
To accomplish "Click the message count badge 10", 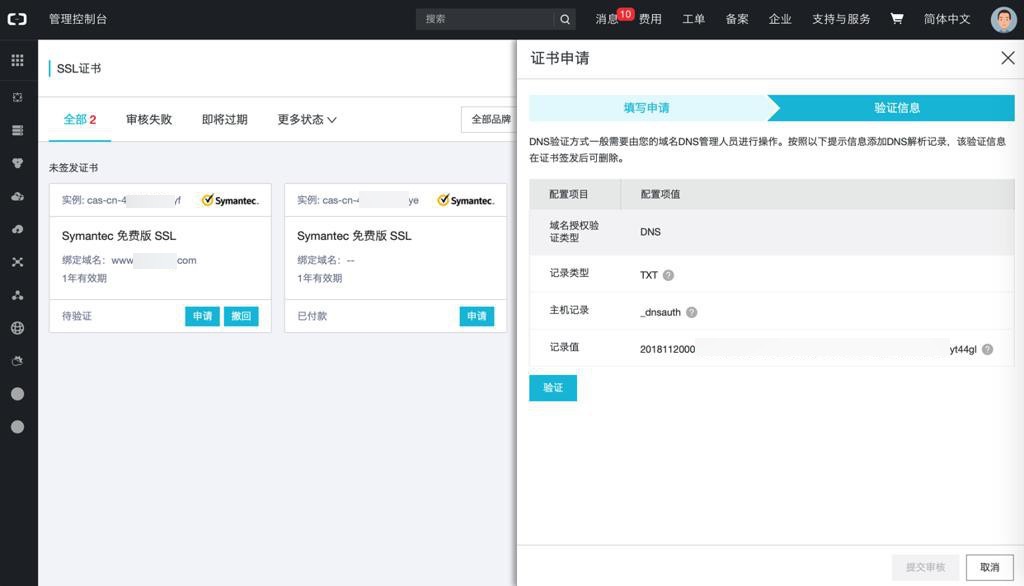I will [625, 14].
